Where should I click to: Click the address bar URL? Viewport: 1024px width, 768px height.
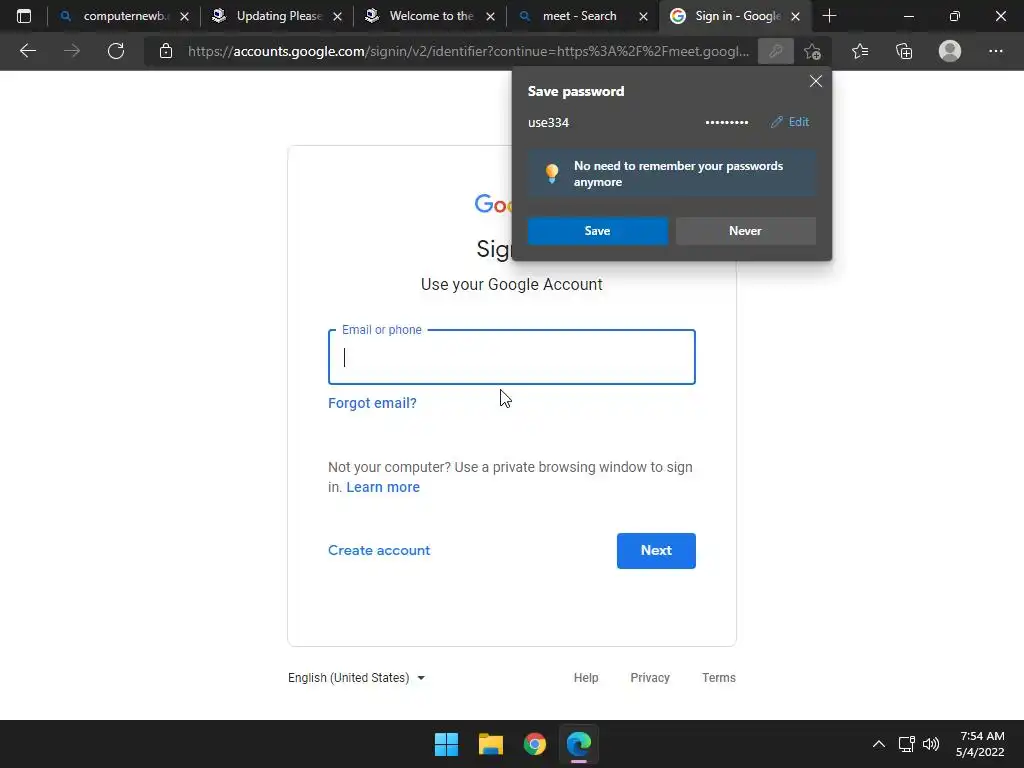468,51
